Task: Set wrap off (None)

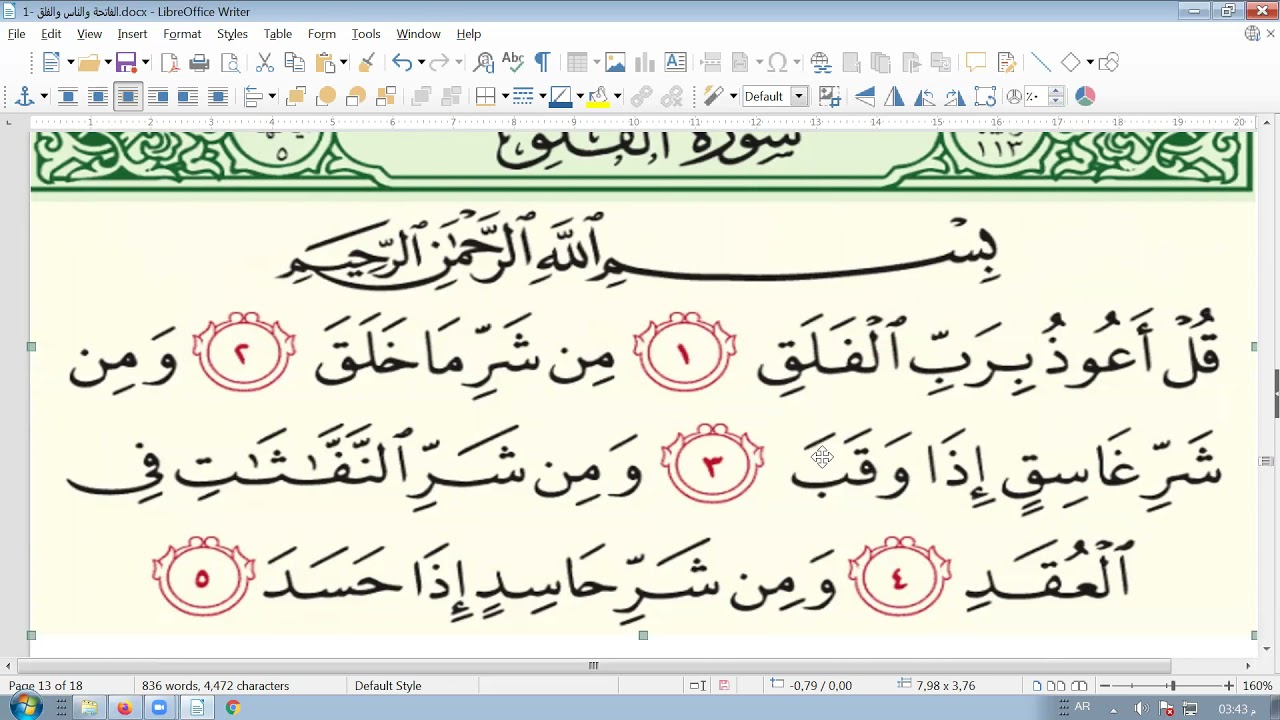Action: [68, 97]
